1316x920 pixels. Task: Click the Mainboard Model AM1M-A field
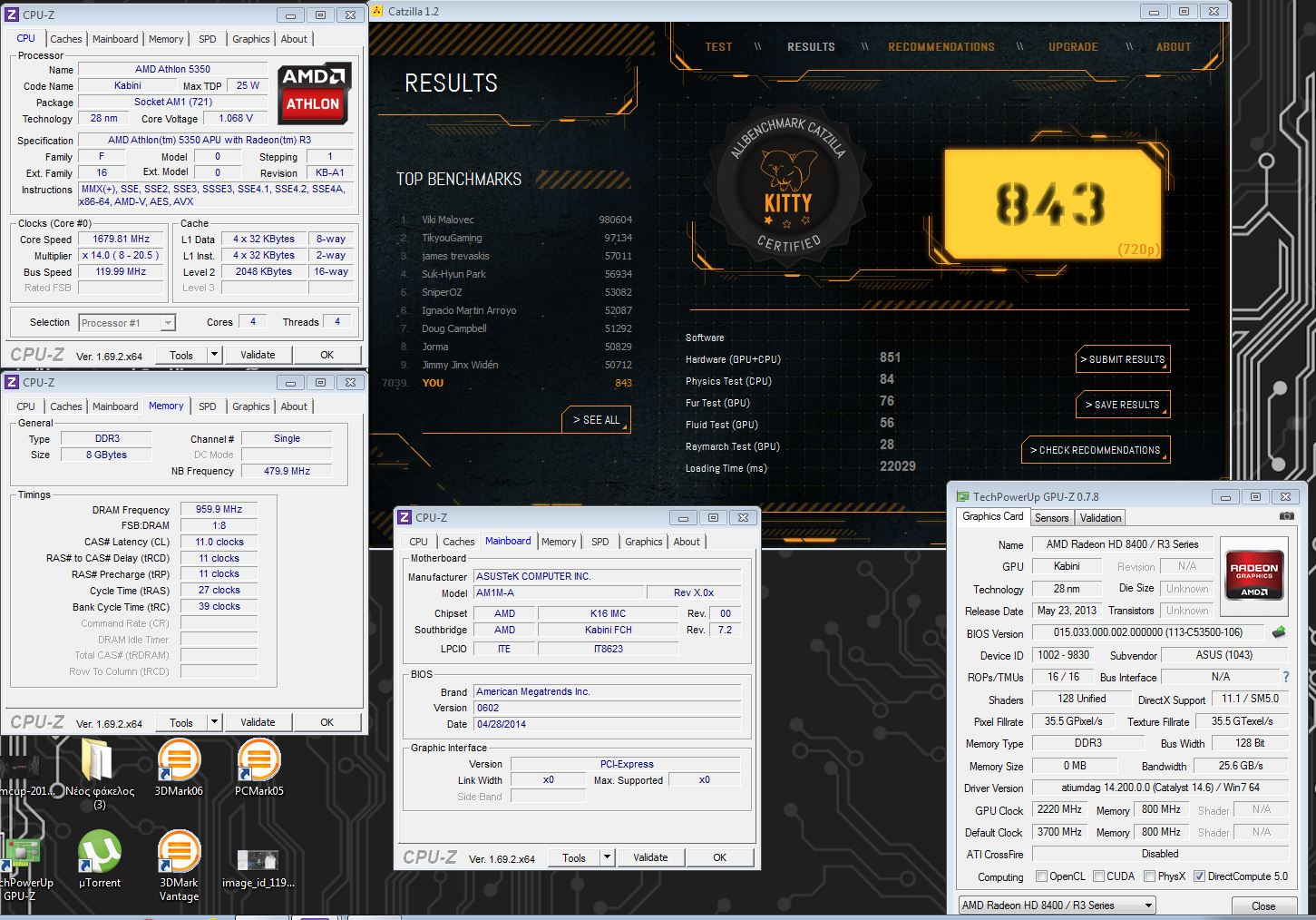(x=558, y=592)
